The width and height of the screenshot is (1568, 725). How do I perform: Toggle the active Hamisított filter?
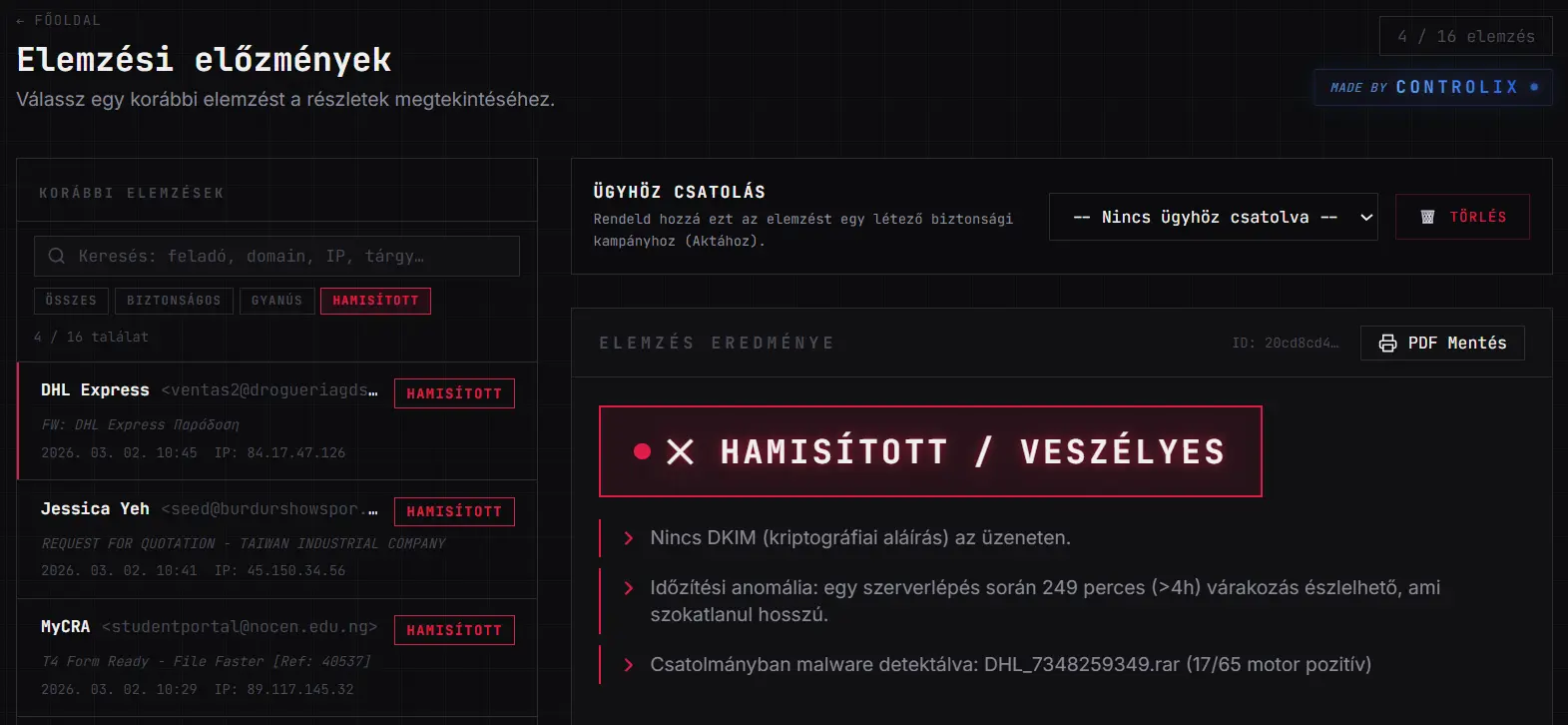375,301
